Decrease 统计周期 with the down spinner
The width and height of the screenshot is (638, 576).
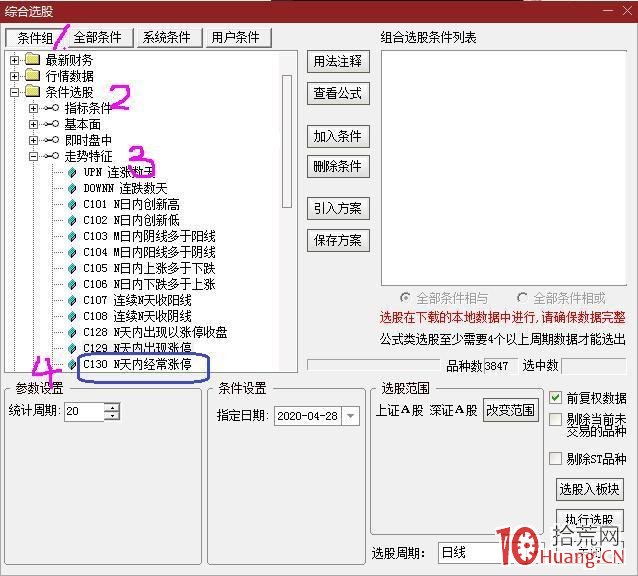click(112, 416)
